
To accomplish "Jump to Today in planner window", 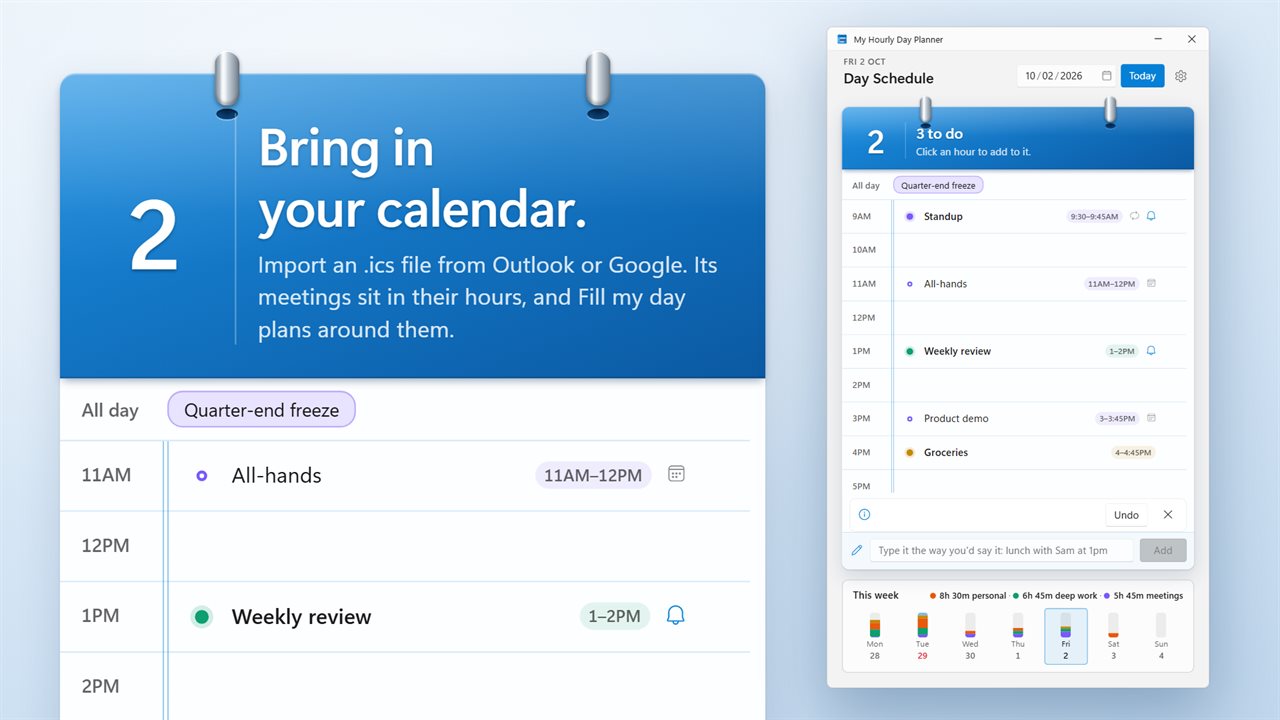I will 1142,76.
